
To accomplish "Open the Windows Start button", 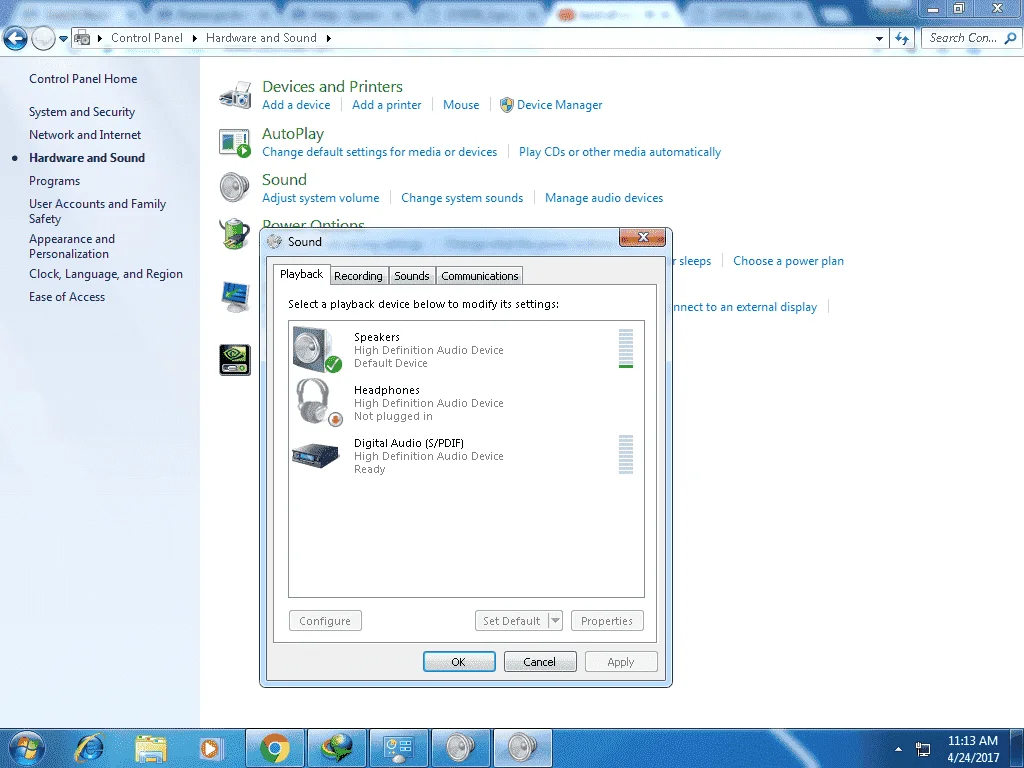I will (x=26, y=748).
